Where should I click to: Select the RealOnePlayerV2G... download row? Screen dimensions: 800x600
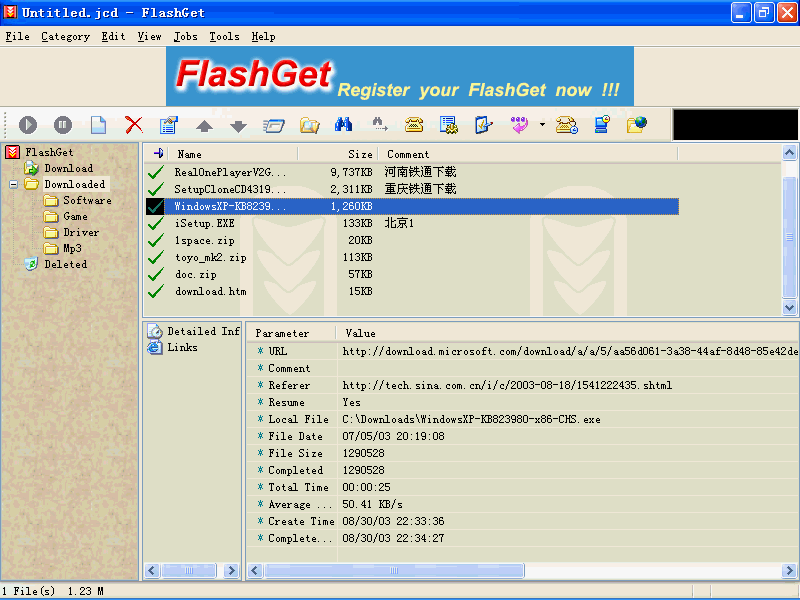point(412,172)
